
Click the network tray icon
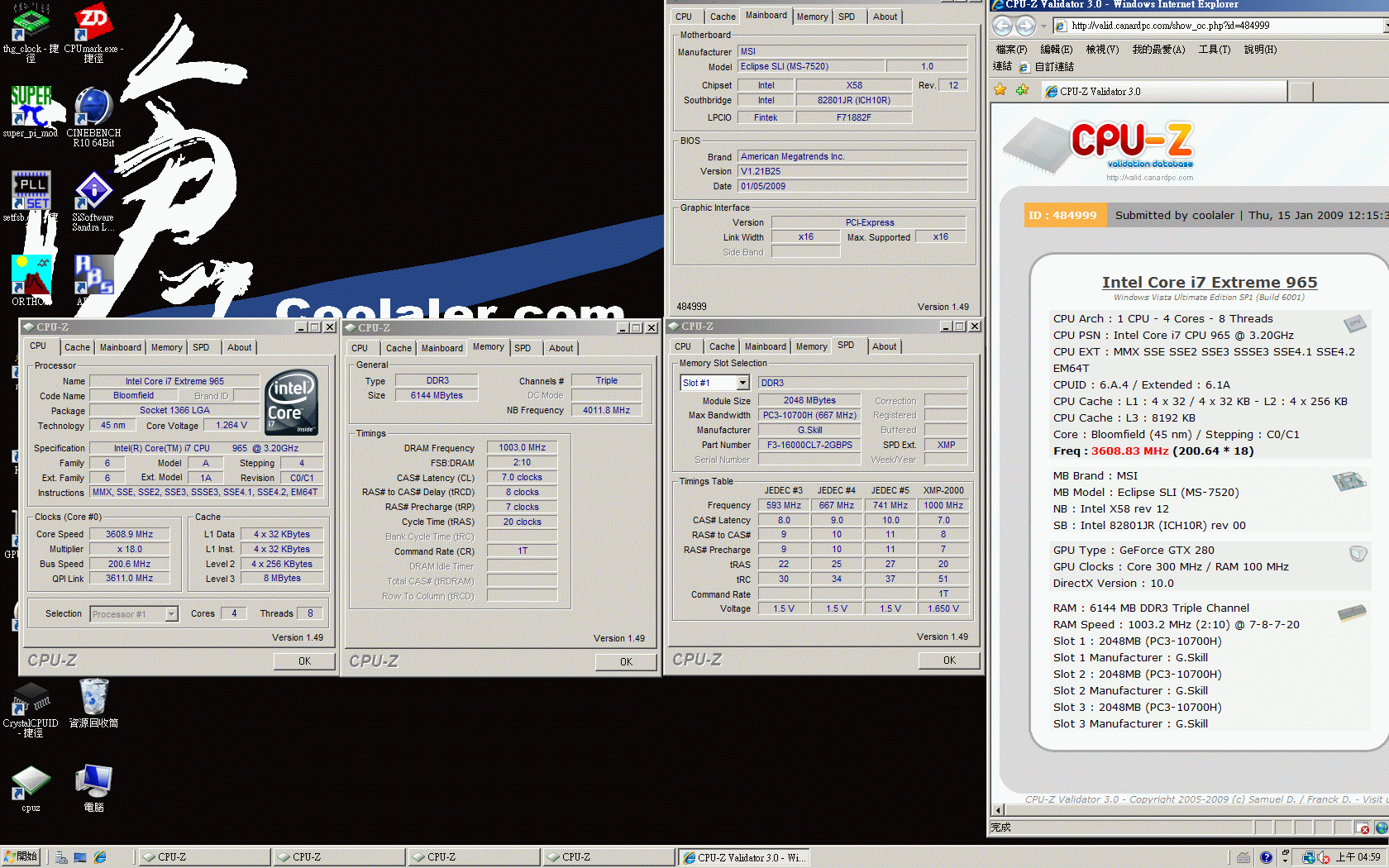[x=1309, y=857]
